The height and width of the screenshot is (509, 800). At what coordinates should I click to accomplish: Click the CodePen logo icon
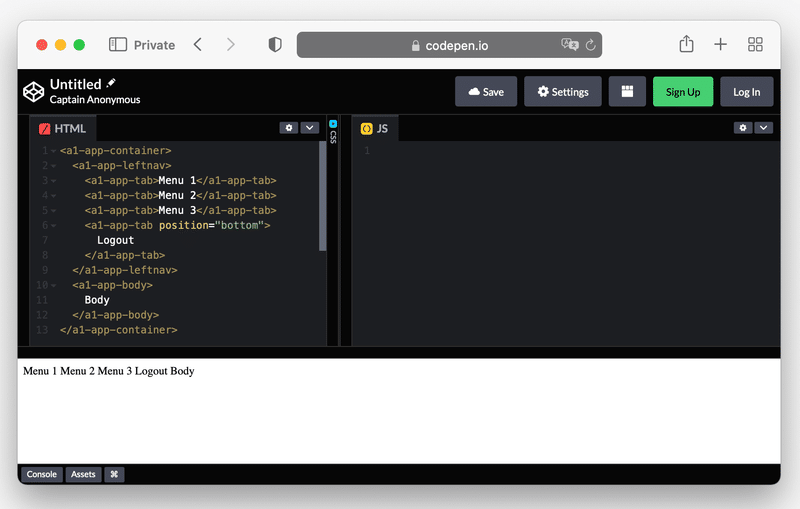[34, 92]
